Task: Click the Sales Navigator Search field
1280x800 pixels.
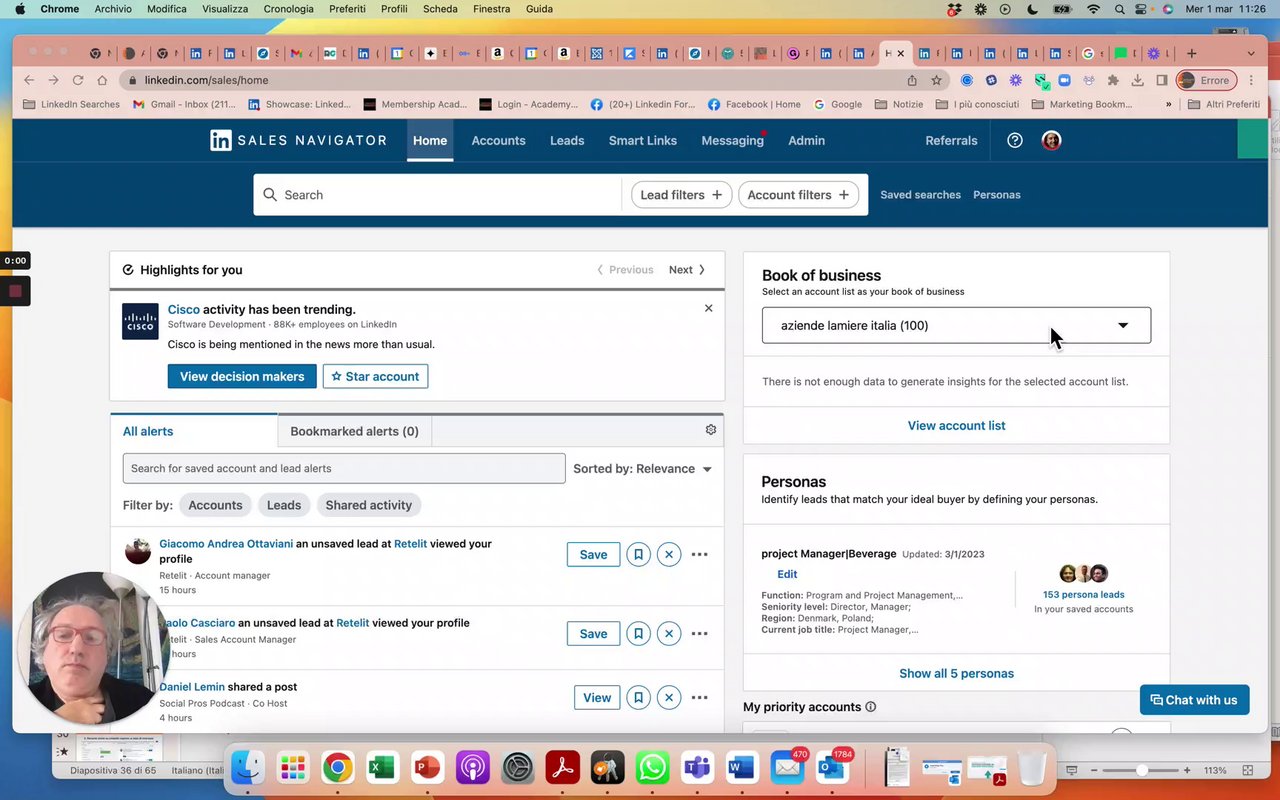Action: [438, 195]
